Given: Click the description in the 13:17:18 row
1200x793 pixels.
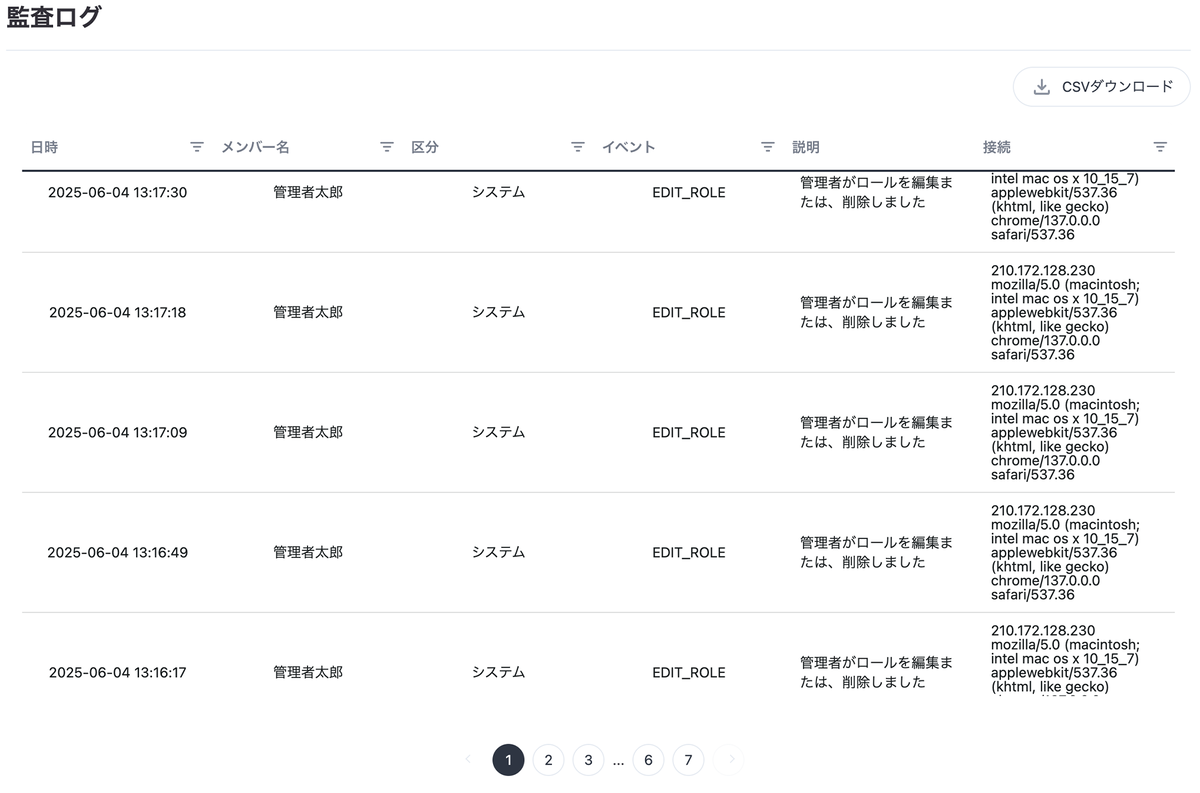Looking at the screenshot, I should (876, 312).
